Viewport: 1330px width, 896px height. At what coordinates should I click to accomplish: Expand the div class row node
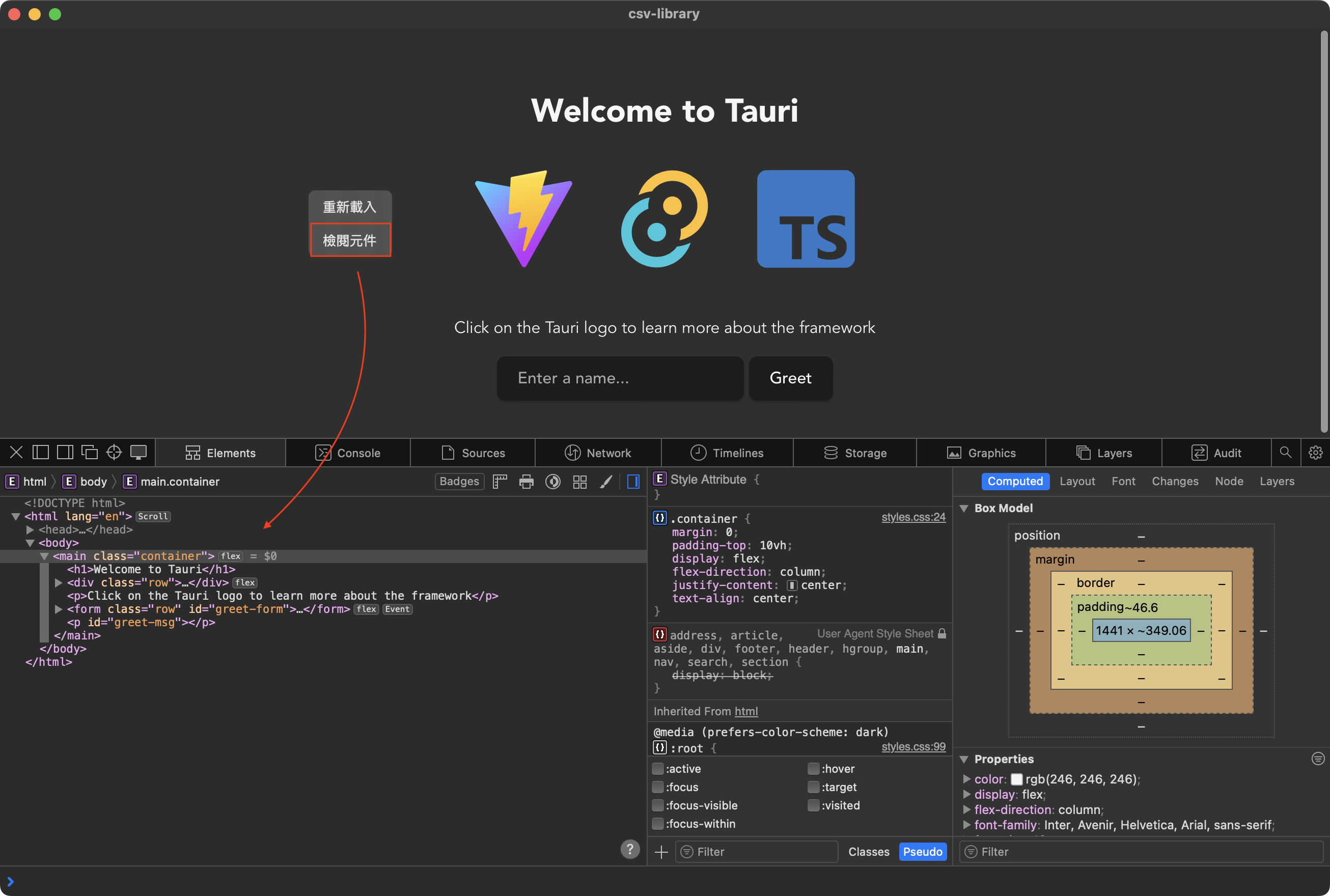coord(58,583)
